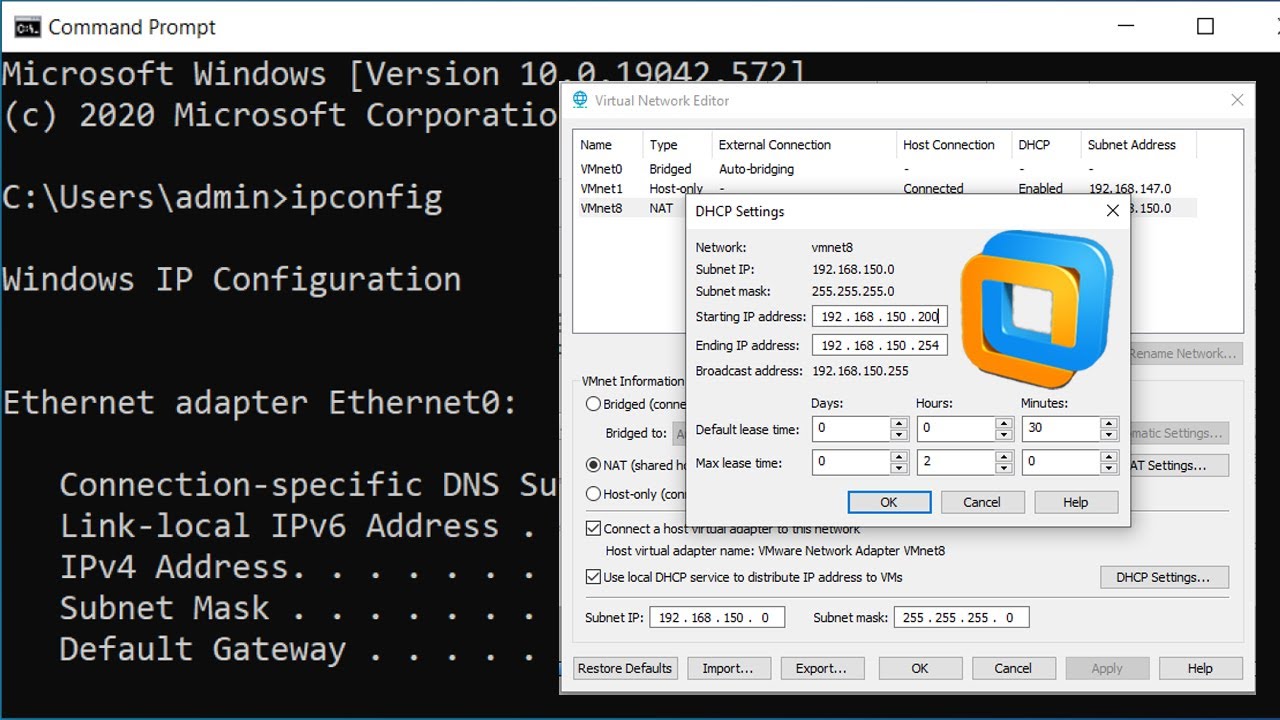Viewport: 1280px width, 720px height.
Task: Toggle Use local DHCP service checkbox
Action: click(x=593, y=577)
